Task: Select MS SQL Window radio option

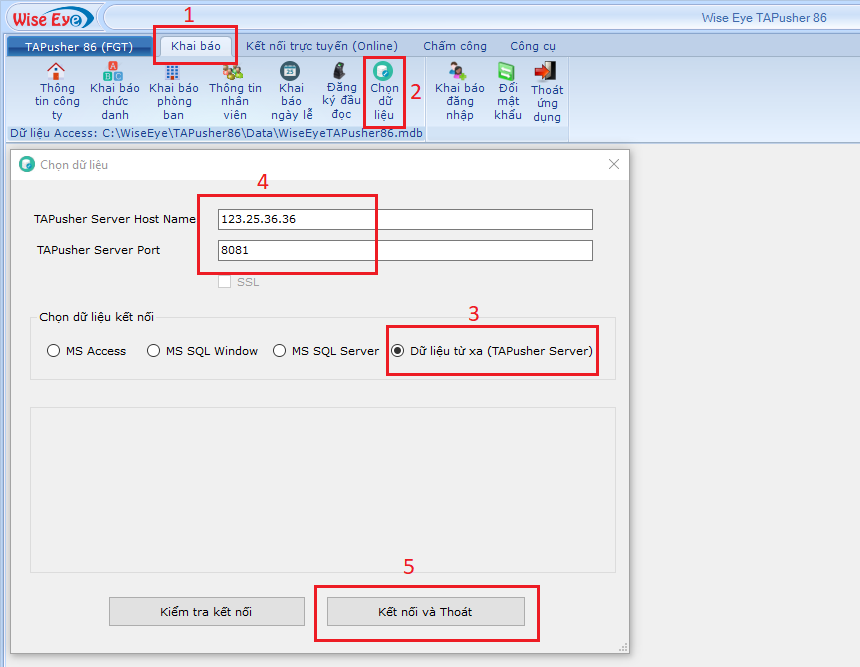Action: pyautogui.click(x=153, y=351)
